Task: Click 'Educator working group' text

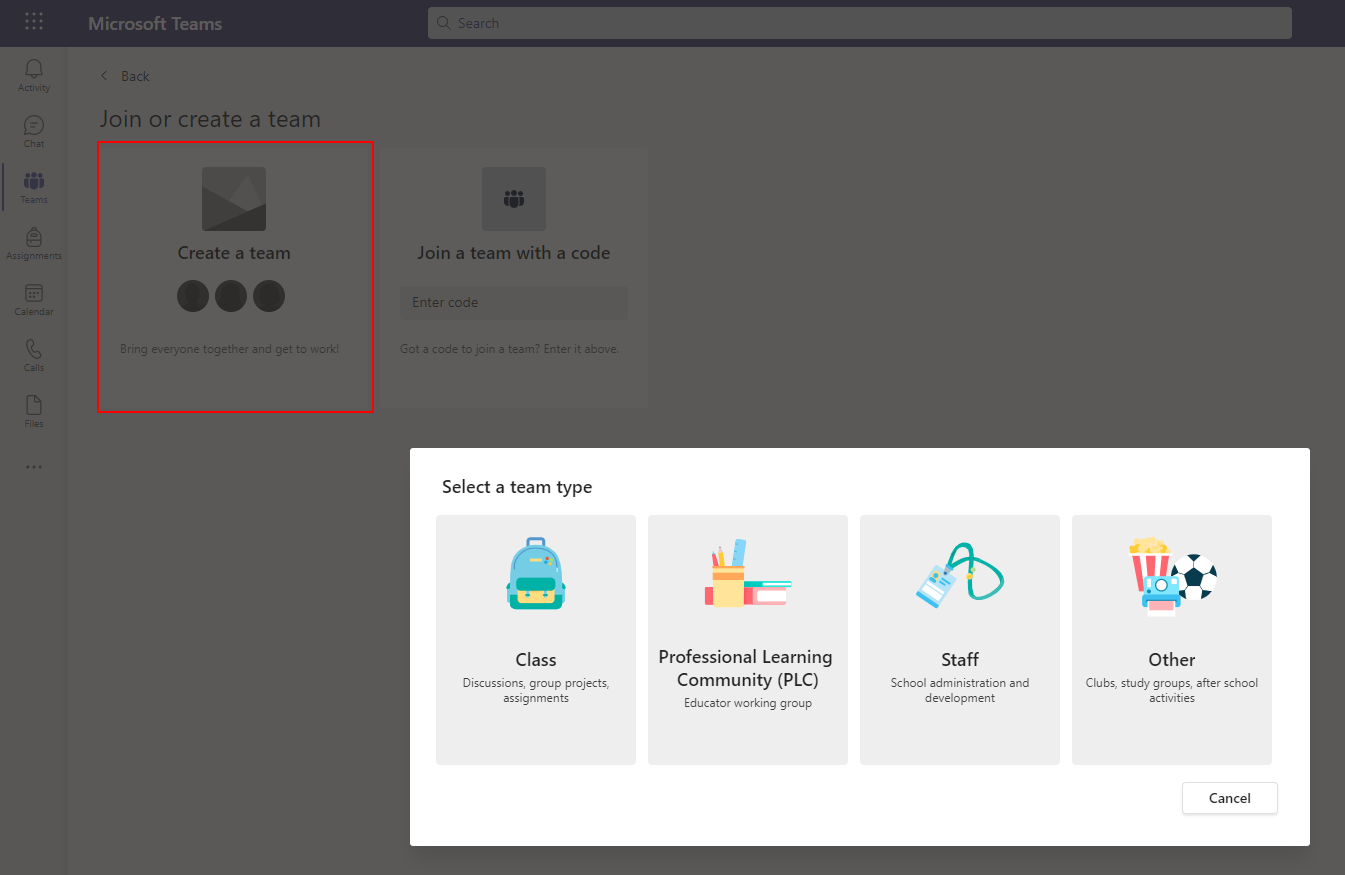Action: 748,703
